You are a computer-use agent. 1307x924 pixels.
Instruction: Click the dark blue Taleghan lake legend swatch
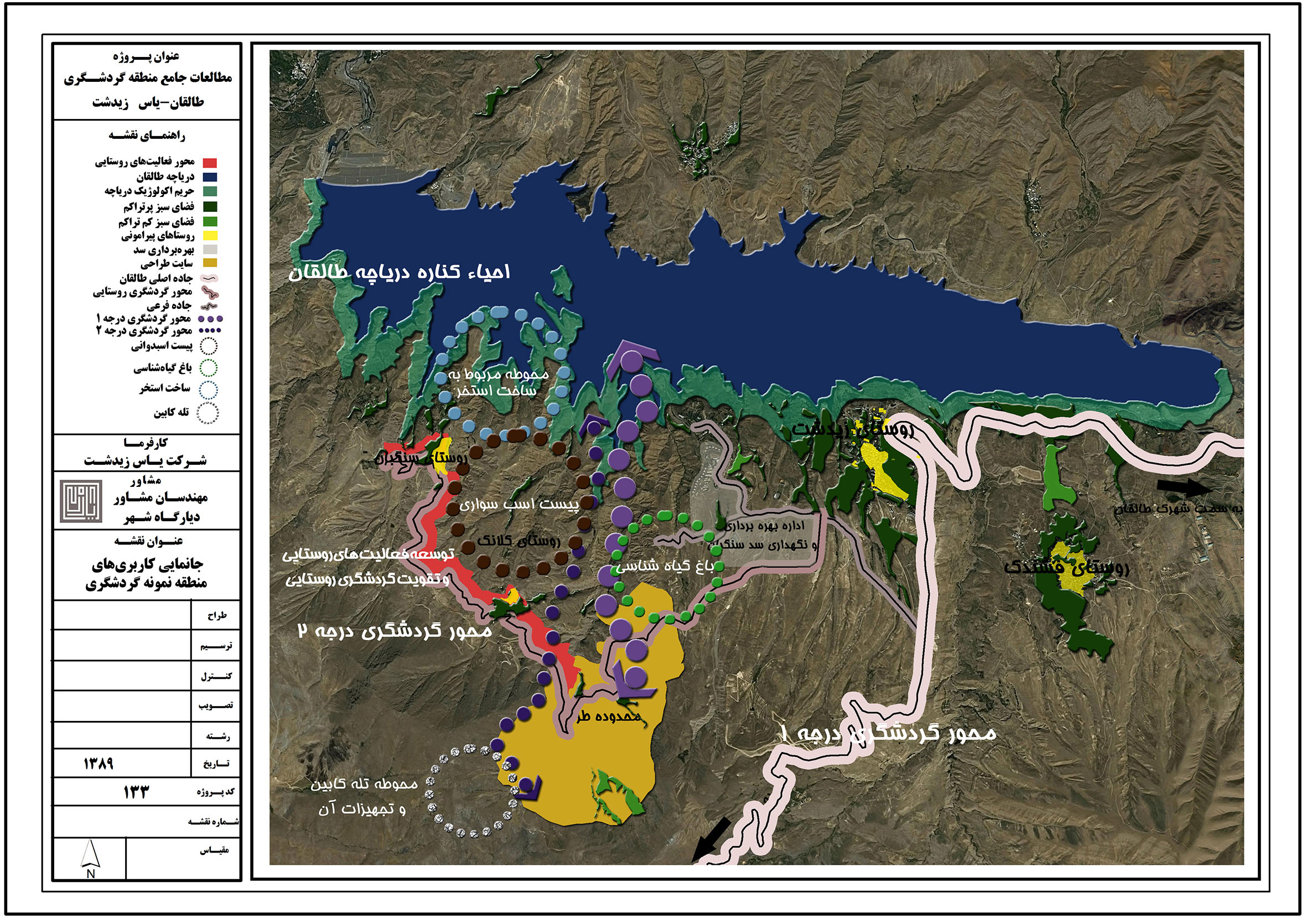210,177
